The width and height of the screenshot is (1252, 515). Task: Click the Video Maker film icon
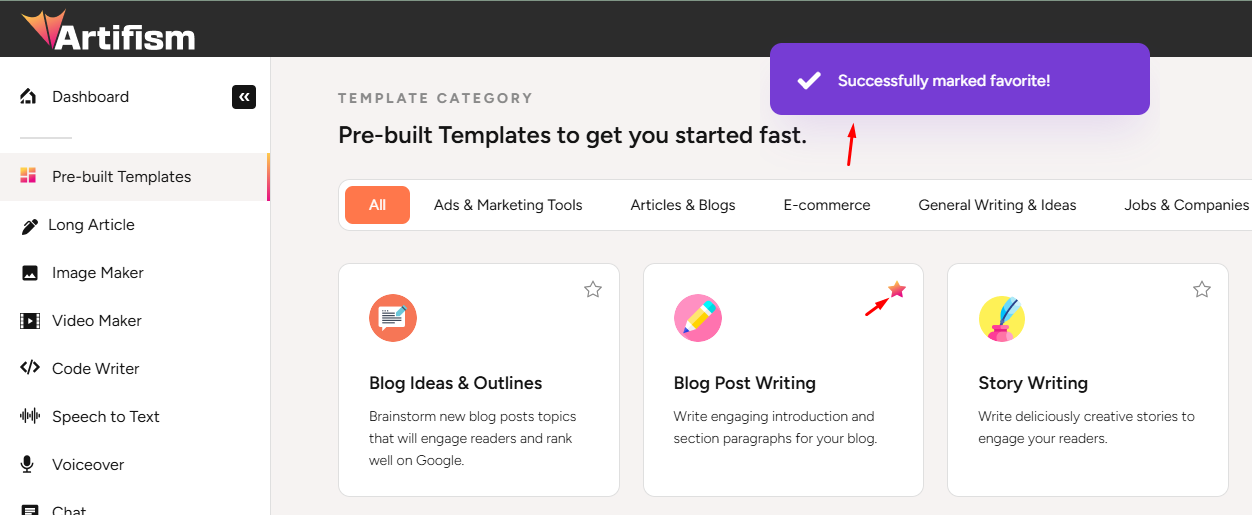30,321
